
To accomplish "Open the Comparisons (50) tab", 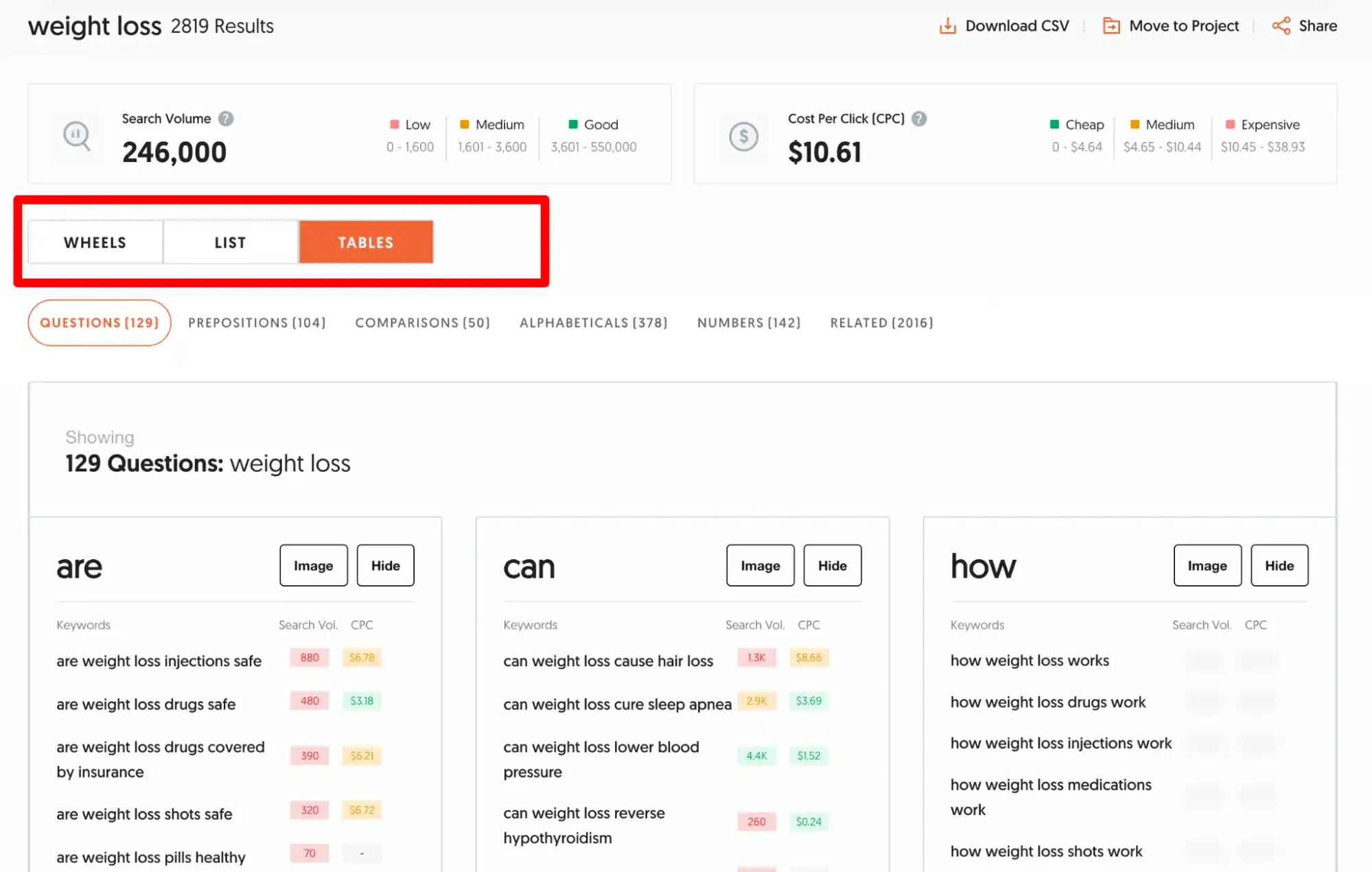I will [x=423, y=322].
